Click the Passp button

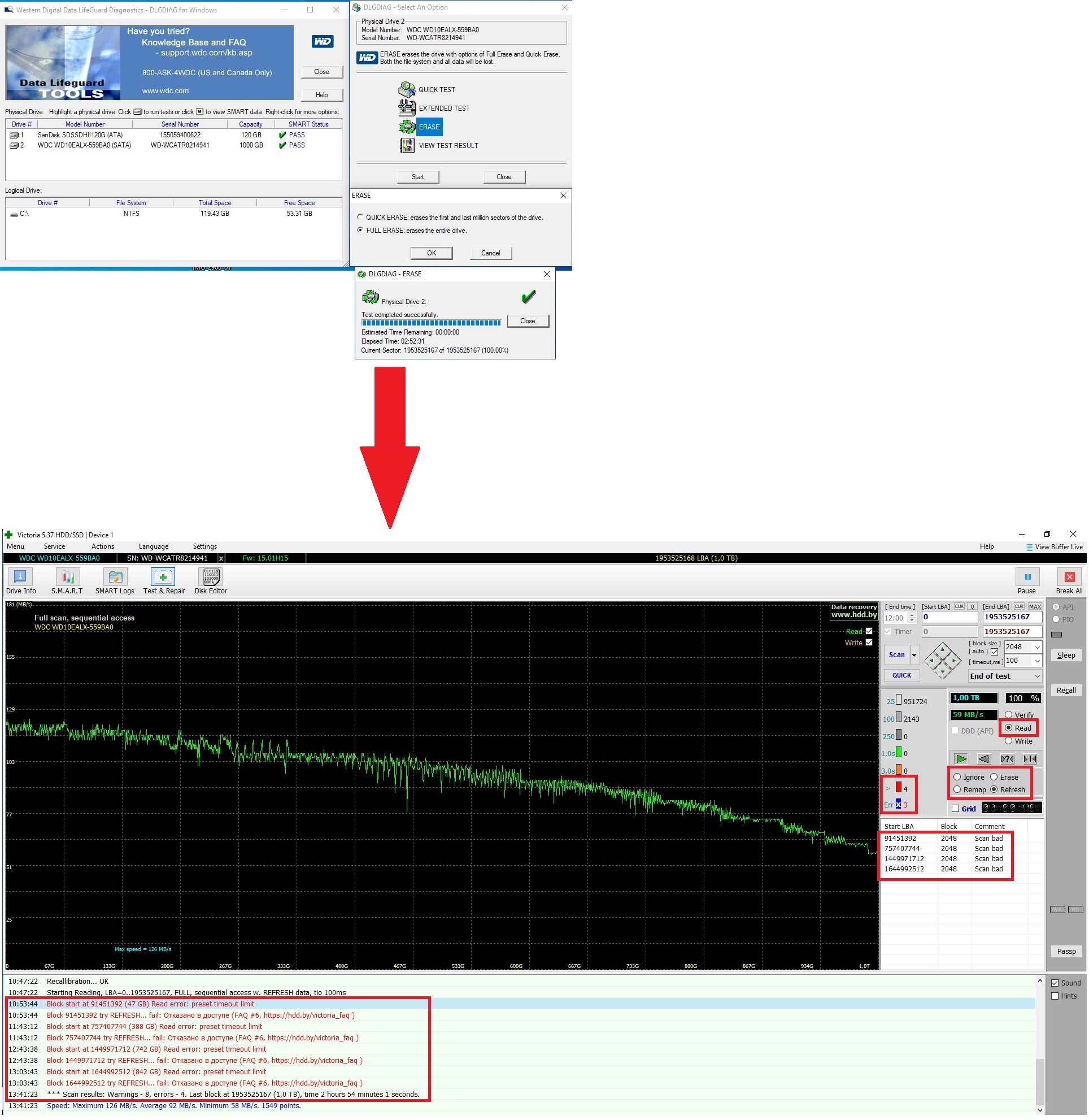pyautogui.click(x=1066, y=952)
